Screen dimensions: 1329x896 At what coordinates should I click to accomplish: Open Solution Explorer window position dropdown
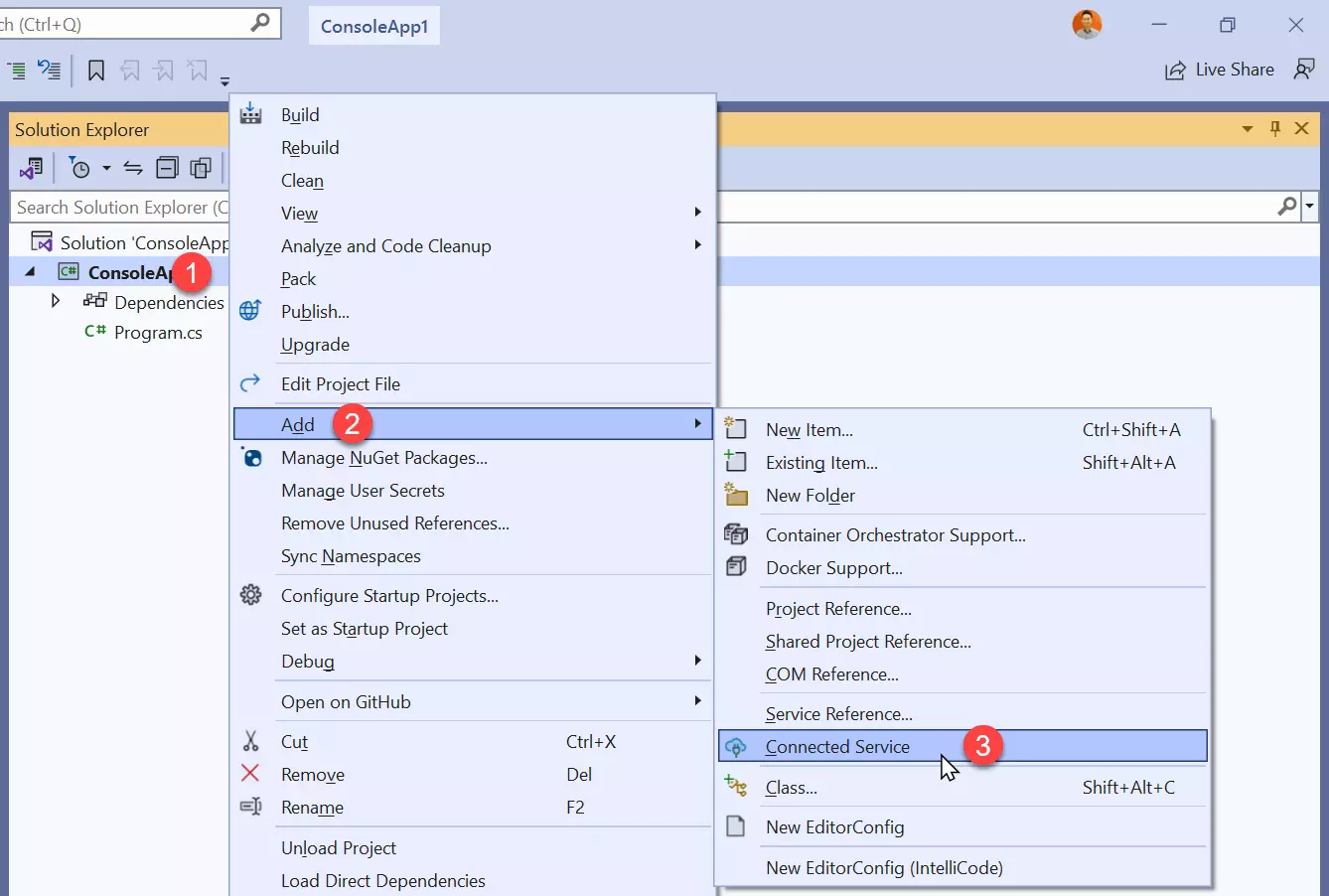pos(1248,129)
